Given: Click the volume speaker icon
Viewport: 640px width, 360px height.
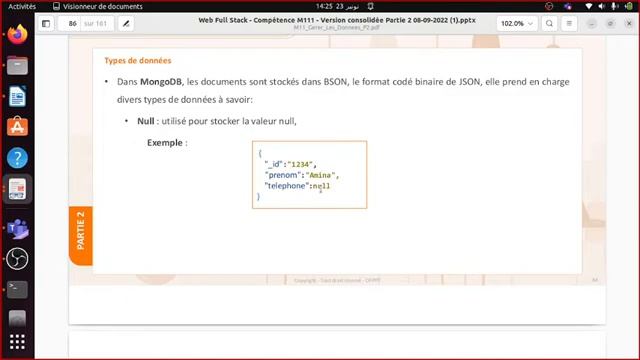Looking at the screenshot, I should [602, 6].
